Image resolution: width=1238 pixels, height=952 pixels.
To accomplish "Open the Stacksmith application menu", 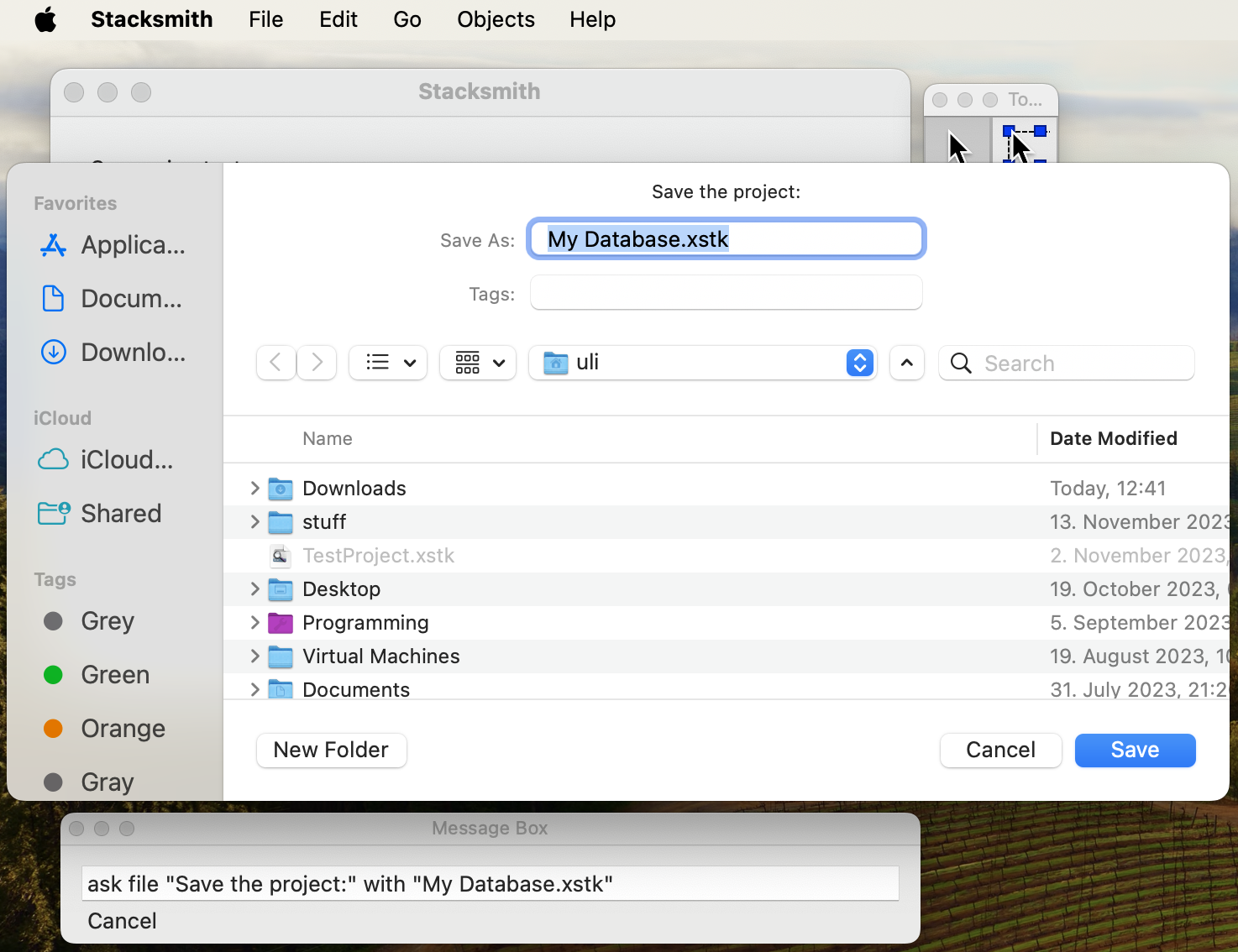I will click(x=152, y=19).
